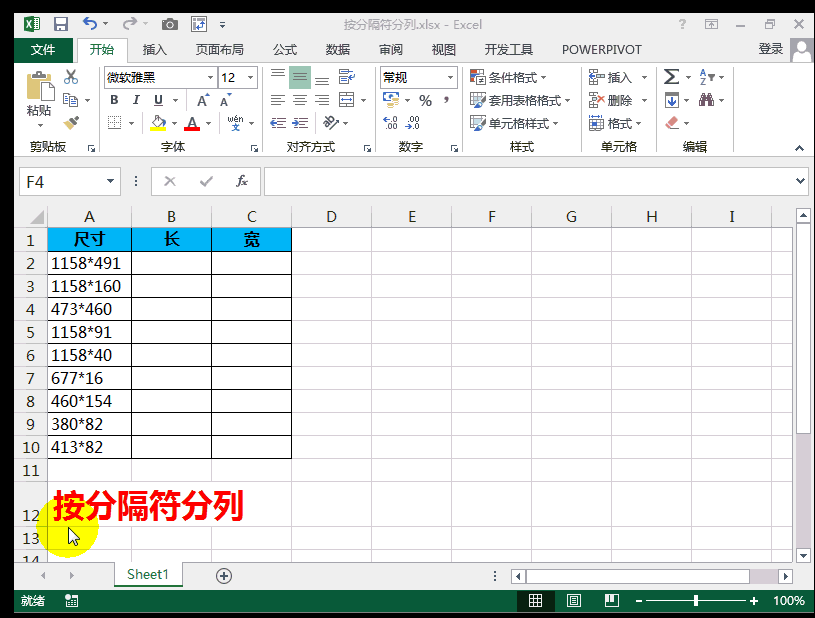Image resolution: width=815 pixels, height=618 pixels.
Task: Toggle middle vertical alignment
Action: (300, 77)
